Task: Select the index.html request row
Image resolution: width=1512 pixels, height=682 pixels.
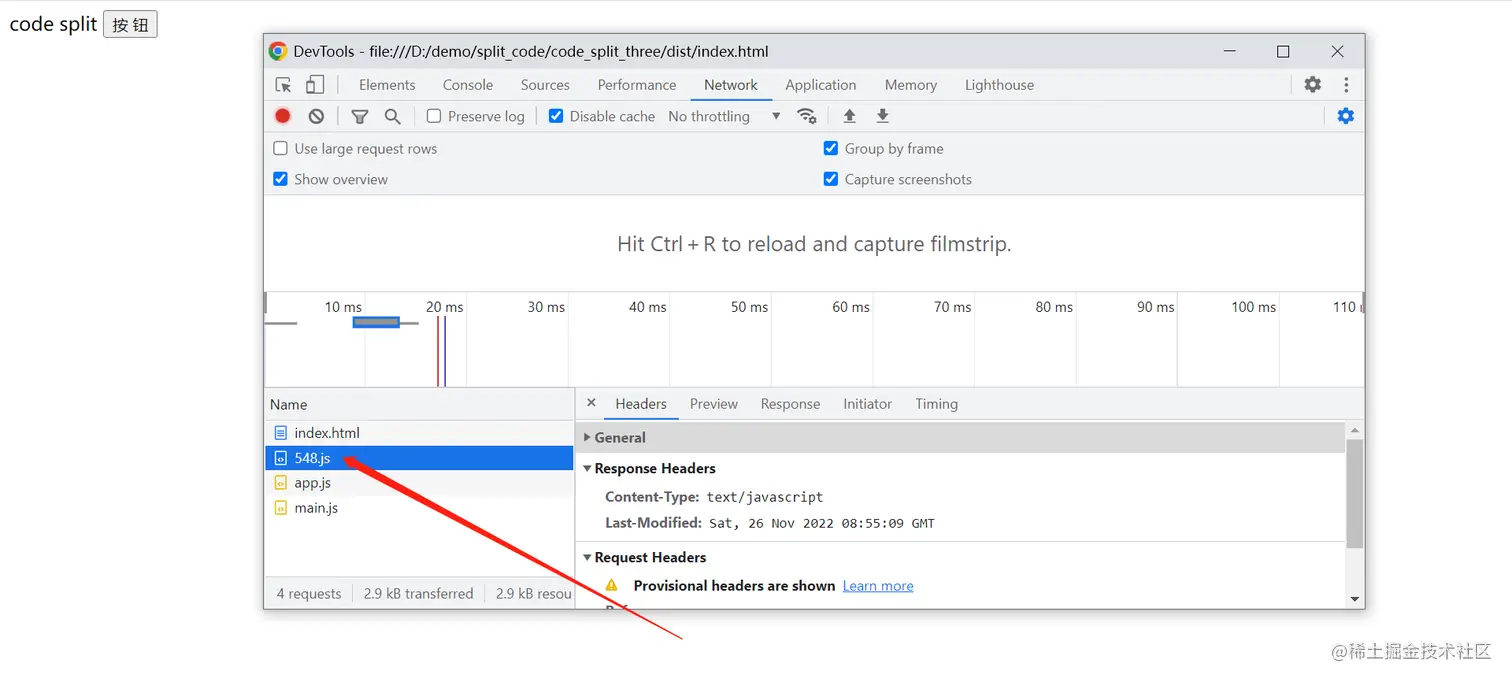Action: [x=419, y=433]
